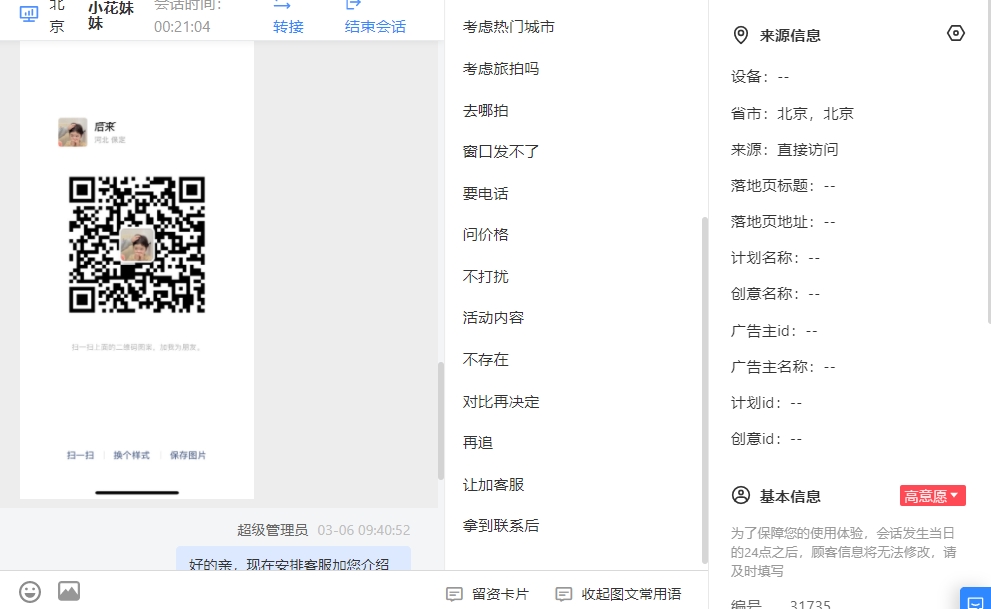Viewport: 991px width, 609px height.
Task: Click the 设备 row
Action: click(760, 77)
